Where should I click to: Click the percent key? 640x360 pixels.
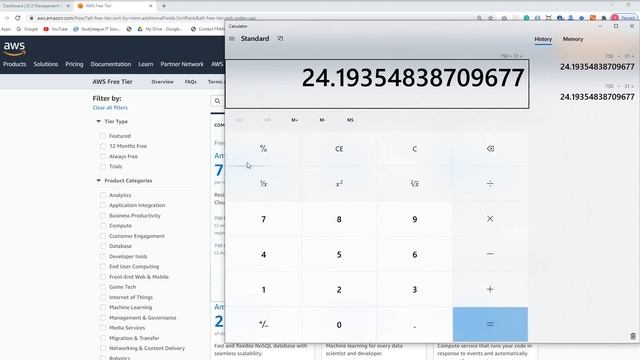(x=263, y=149)
